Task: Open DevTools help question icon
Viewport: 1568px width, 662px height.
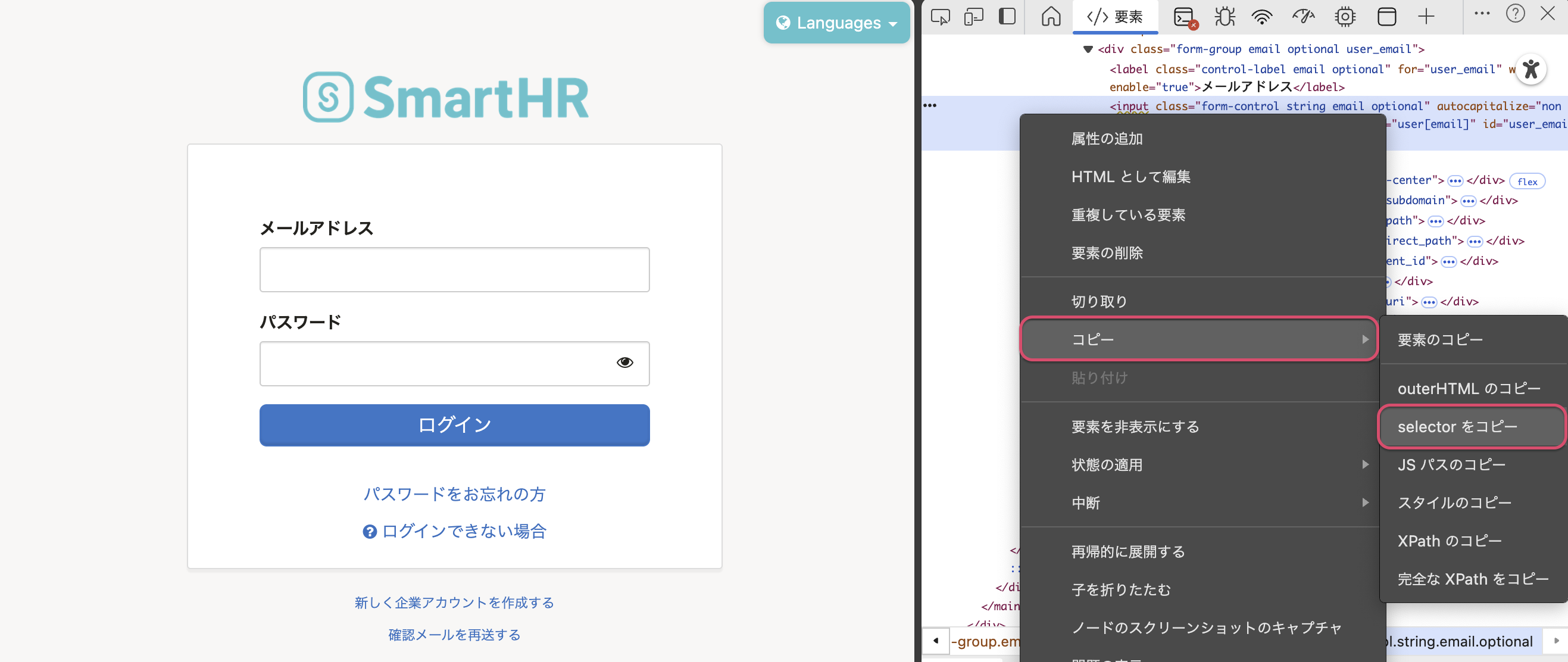Action: (x=1515, y=13)
